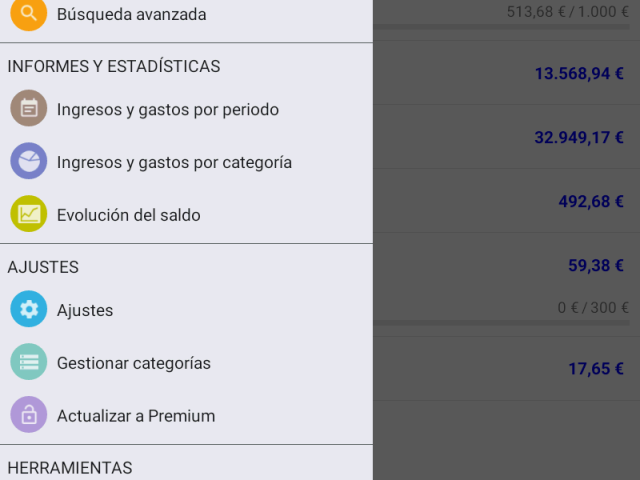Tap the yellow balance evolution chart icon

tap(28, 213)
